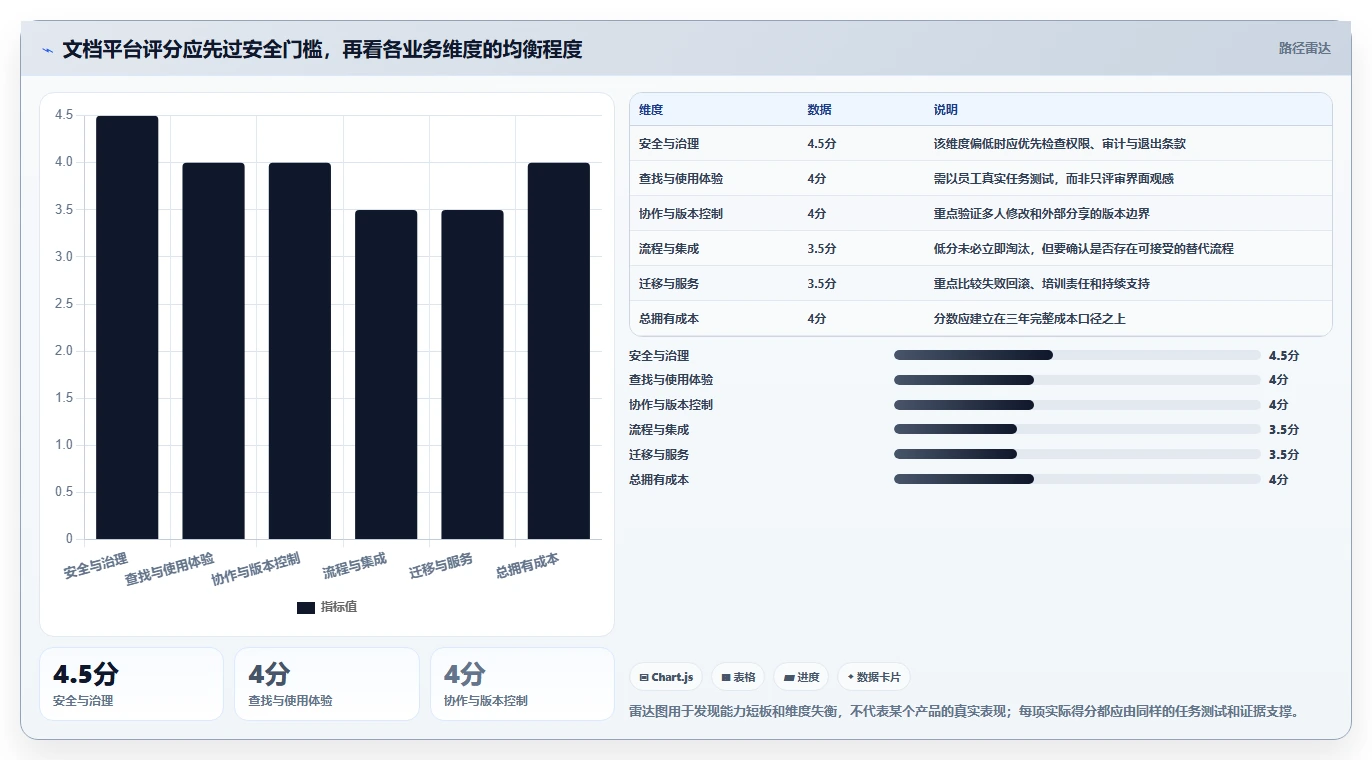
Task: Click the dashboard title 文档平台评分应先过安全门槛
Action: coord(322,49)
